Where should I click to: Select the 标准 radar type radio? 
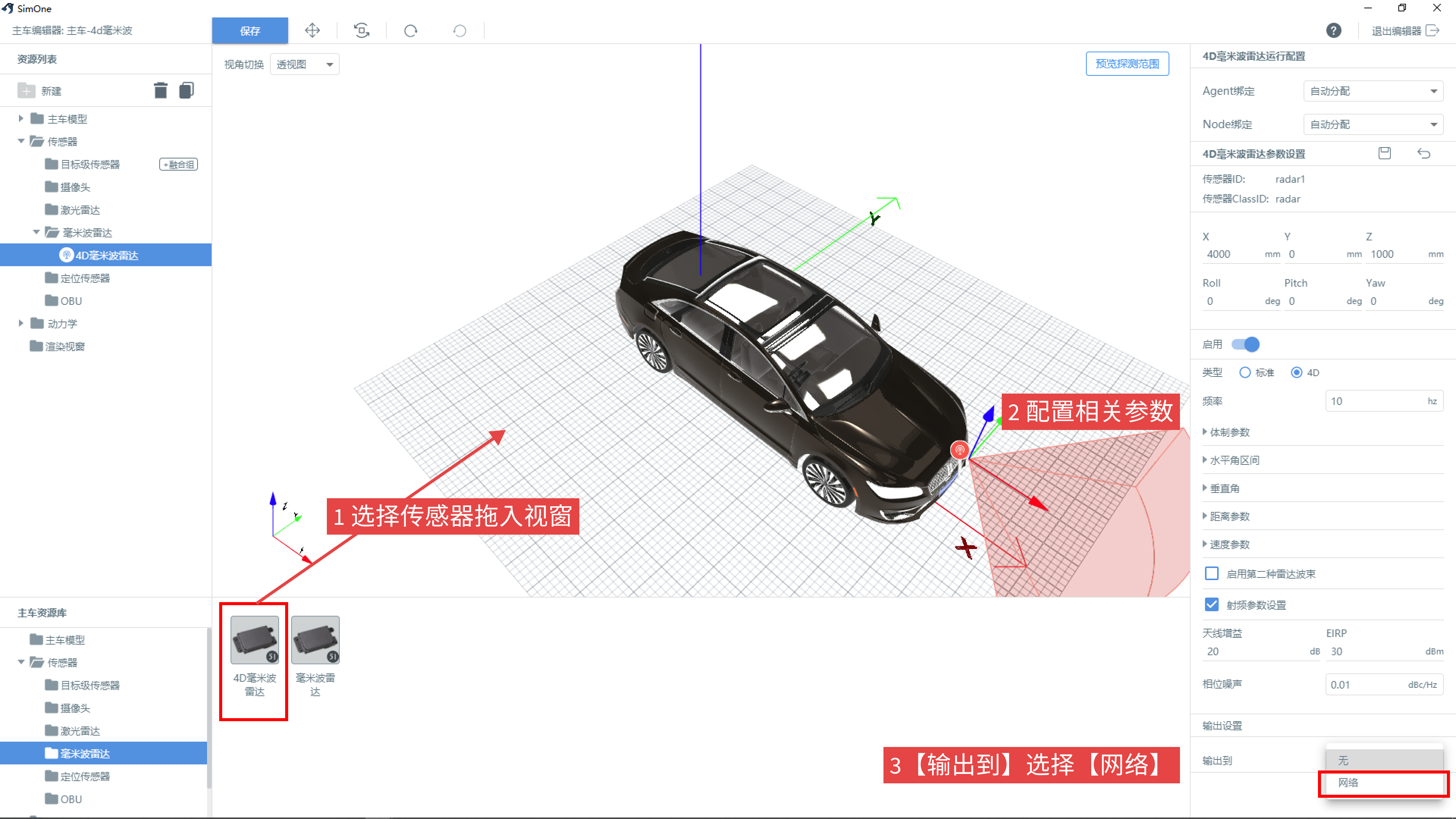pos(1244,372)
